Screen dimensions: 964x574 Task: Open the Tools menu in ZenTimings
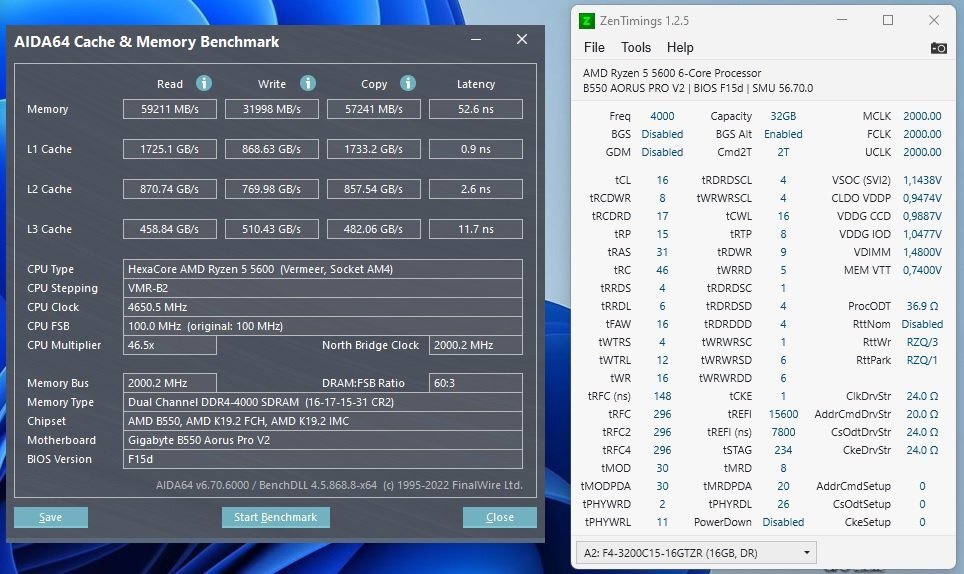[x=636, y=47]
